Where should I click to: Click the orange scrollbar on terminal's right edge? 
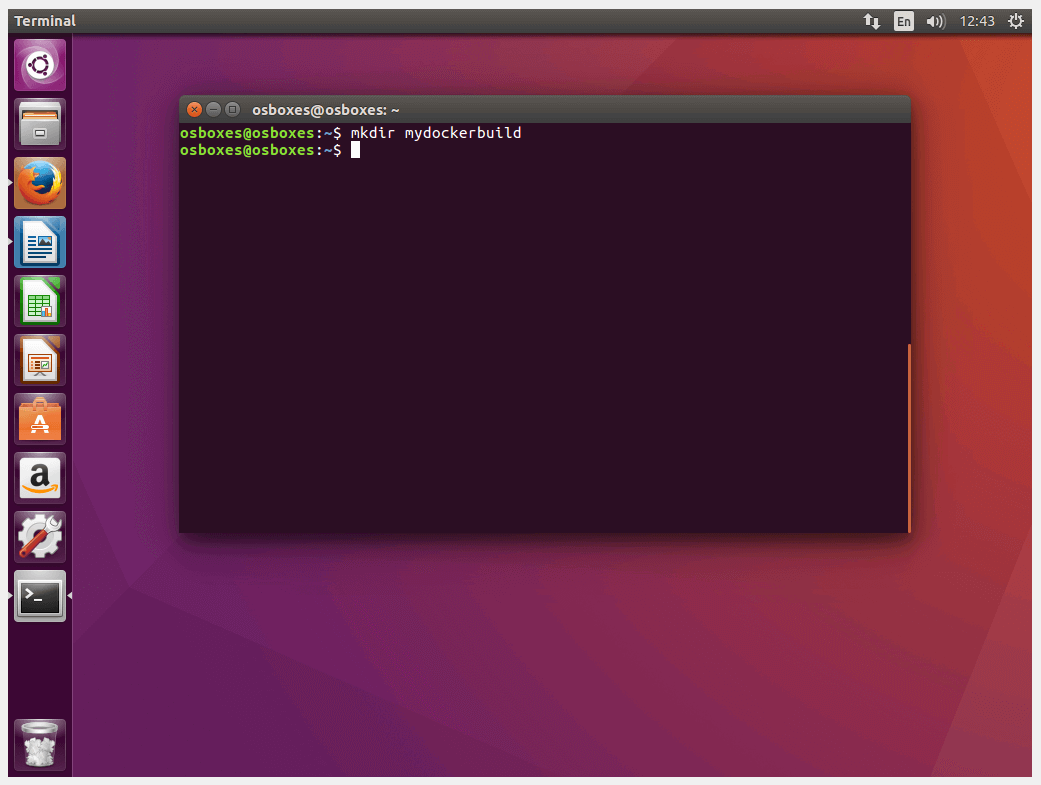coord(908,437)
